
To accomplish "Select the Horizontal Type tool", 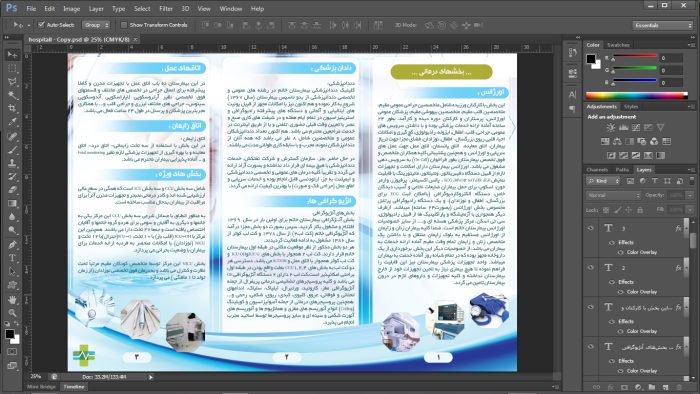I will click(12, 258).
